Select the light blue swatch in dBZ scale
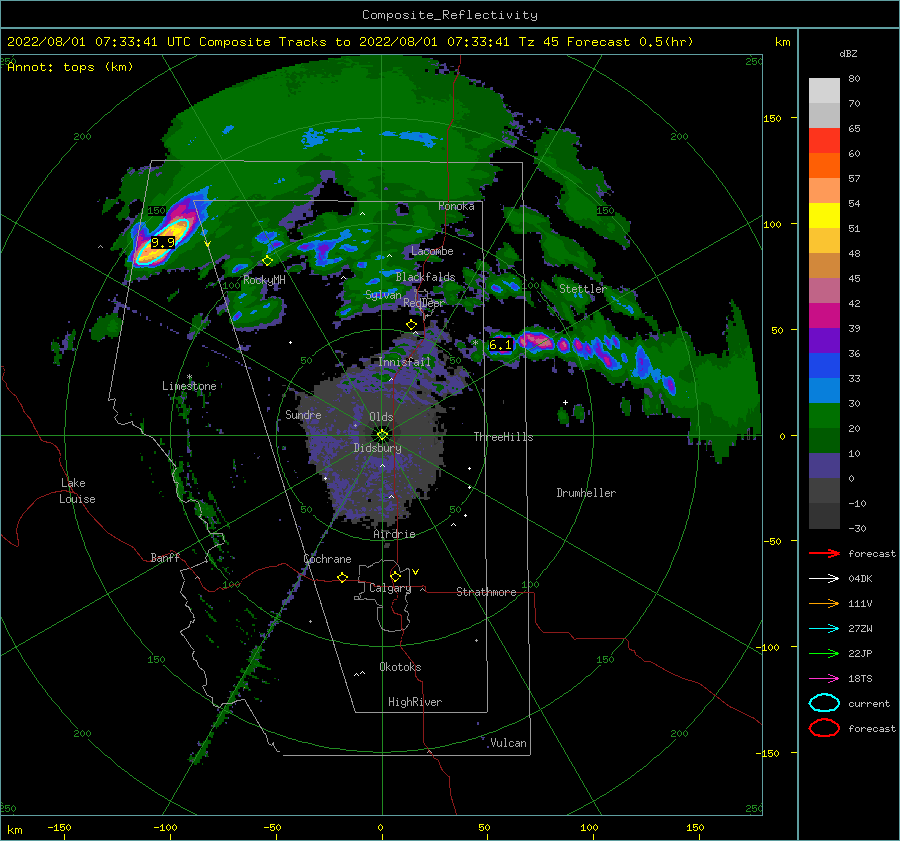This screenshot has width=900, height=841. pos(824,390)
